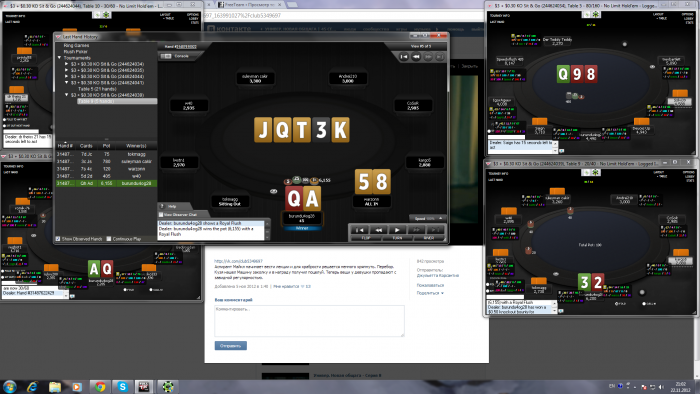Click the blue submit comment button
700x394 pixels.
tap(230, 346)
